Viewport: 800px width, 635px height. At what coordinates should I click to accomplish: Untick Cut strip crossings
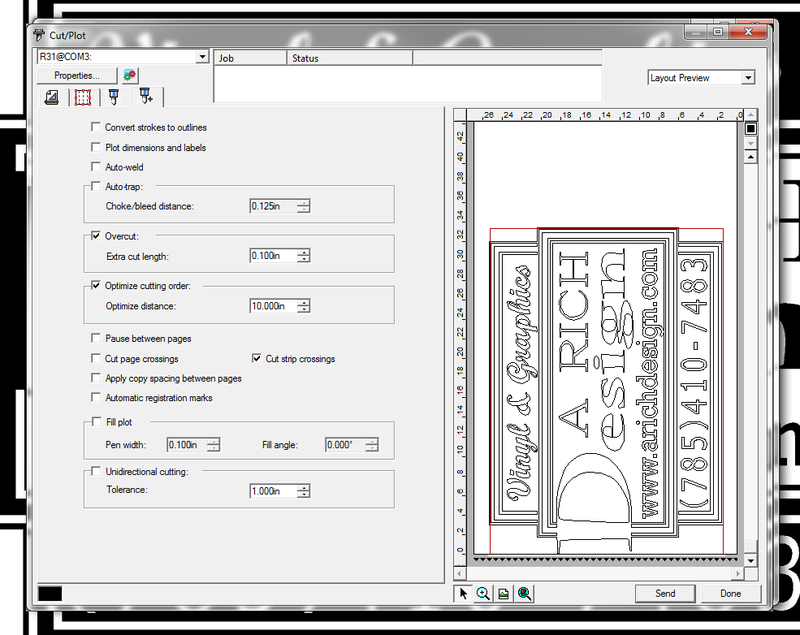[256, 359]
